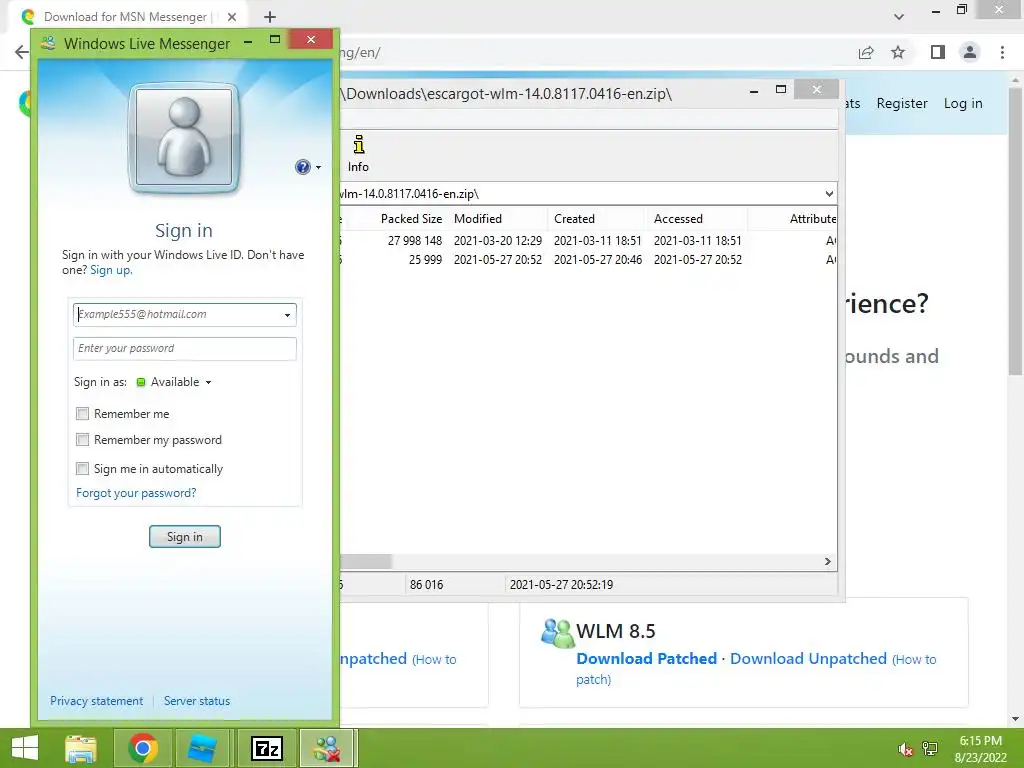Click the Sign in button
This screenshot has width=1024, height=768.
click(x=185, y=537)
